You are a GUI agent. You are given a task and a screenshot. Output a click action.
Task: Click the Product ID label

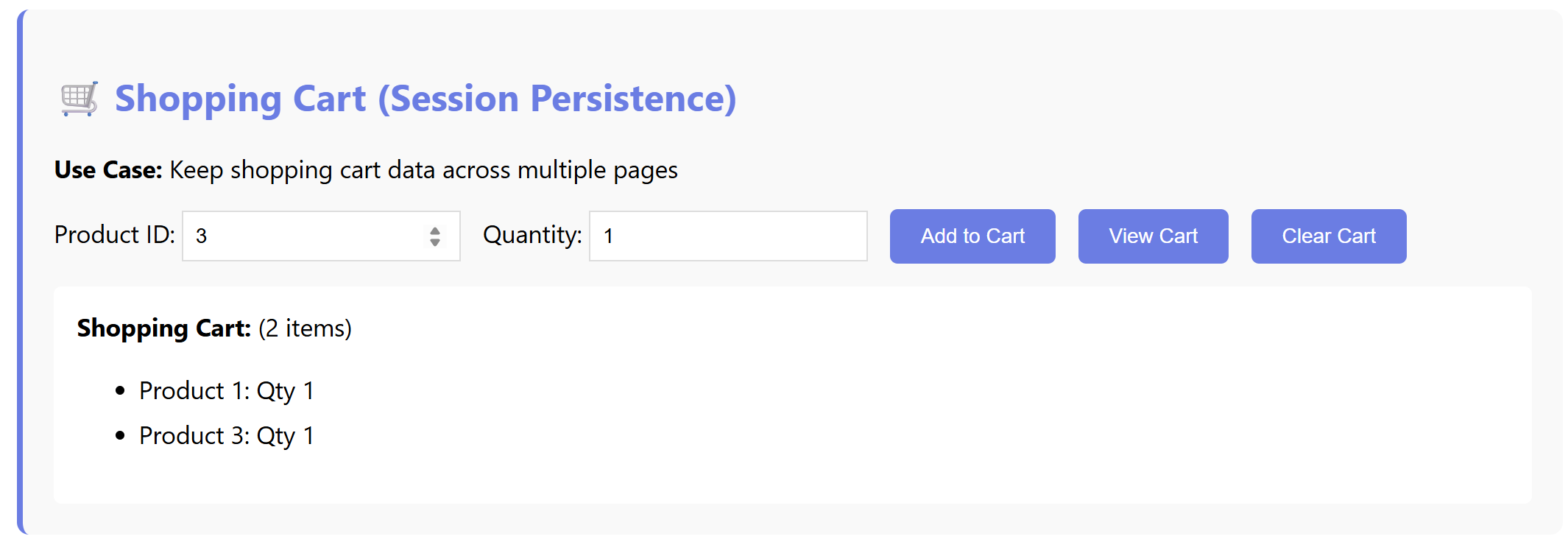[115, 235]
